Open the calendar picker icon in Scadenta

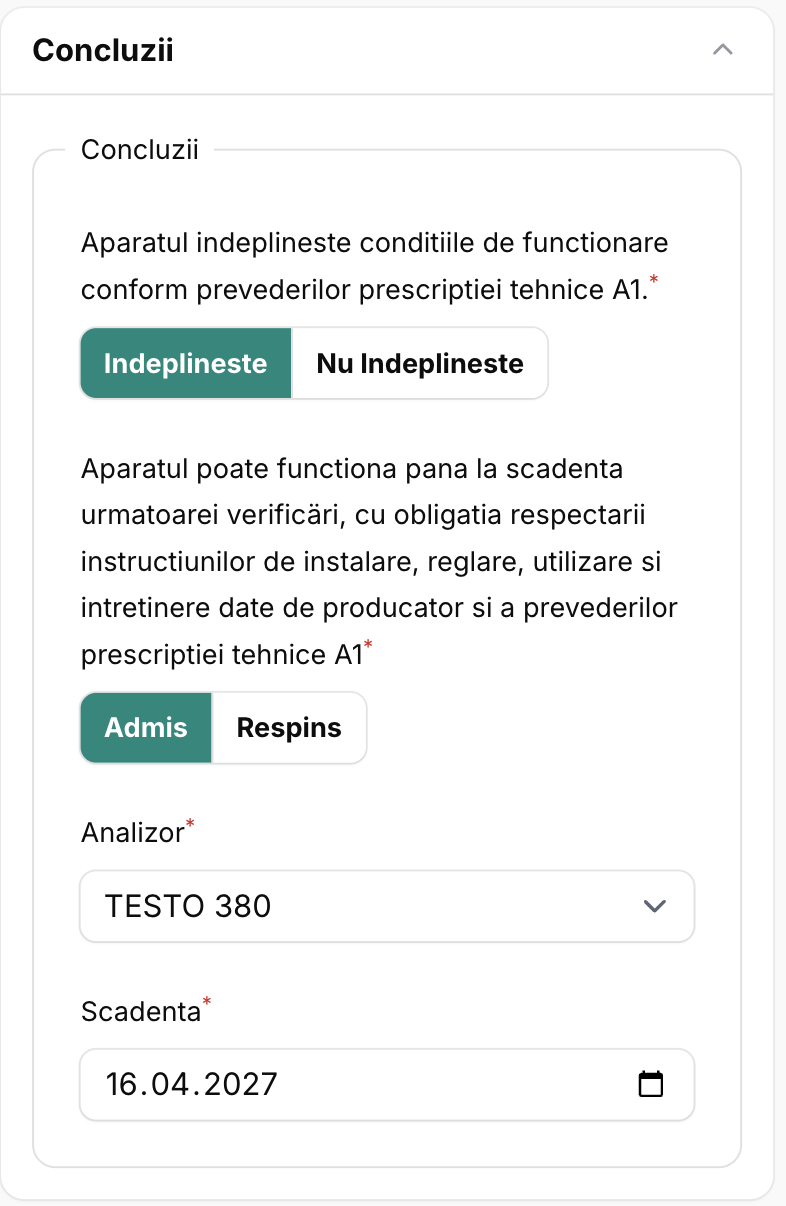pos(651,1084)
